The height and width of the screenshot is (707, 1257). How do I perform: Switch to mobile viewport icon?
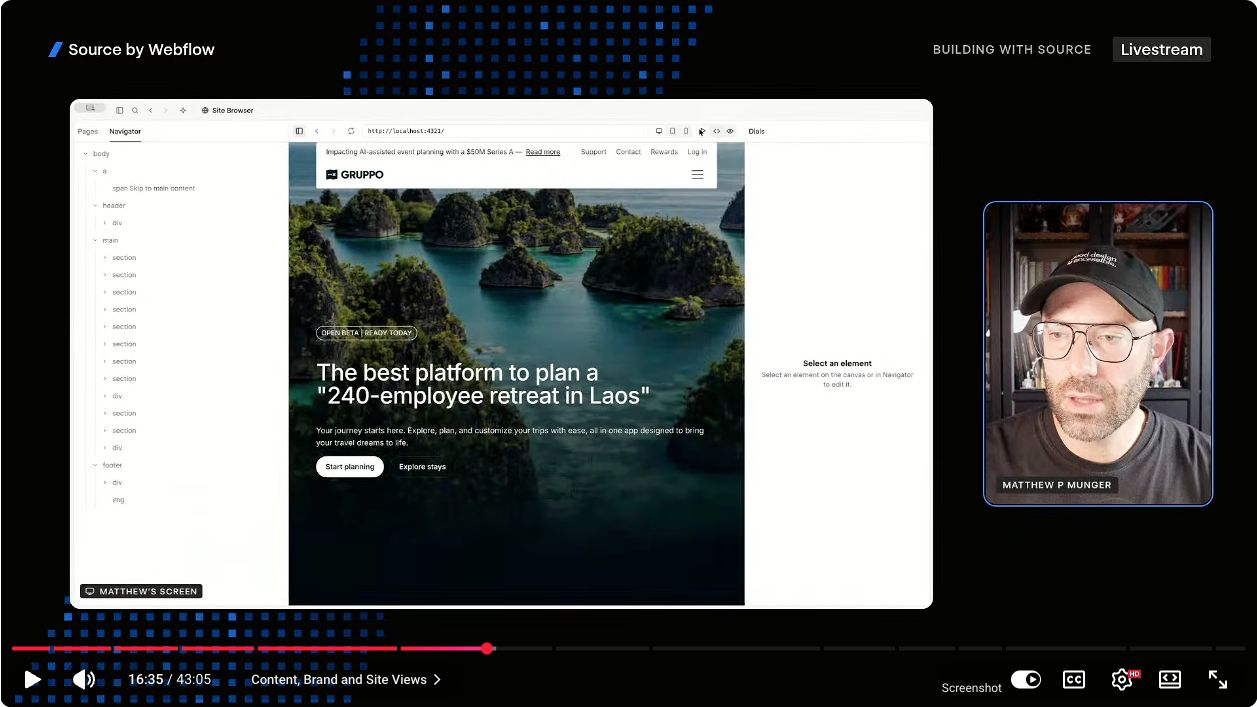686,131
